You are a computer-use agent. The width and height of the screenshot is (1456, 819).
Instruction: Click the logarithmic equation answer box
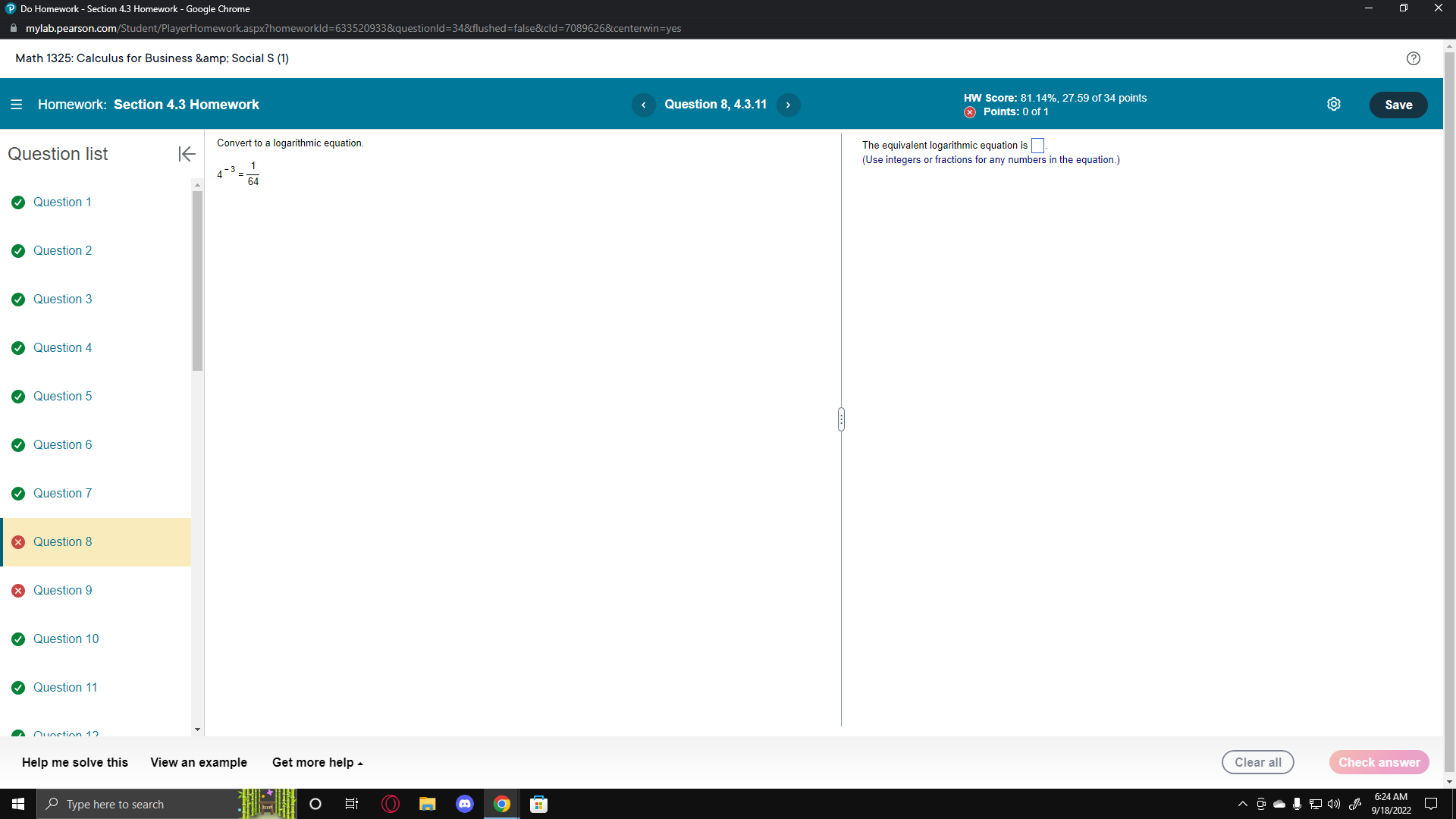point(1037,145)
